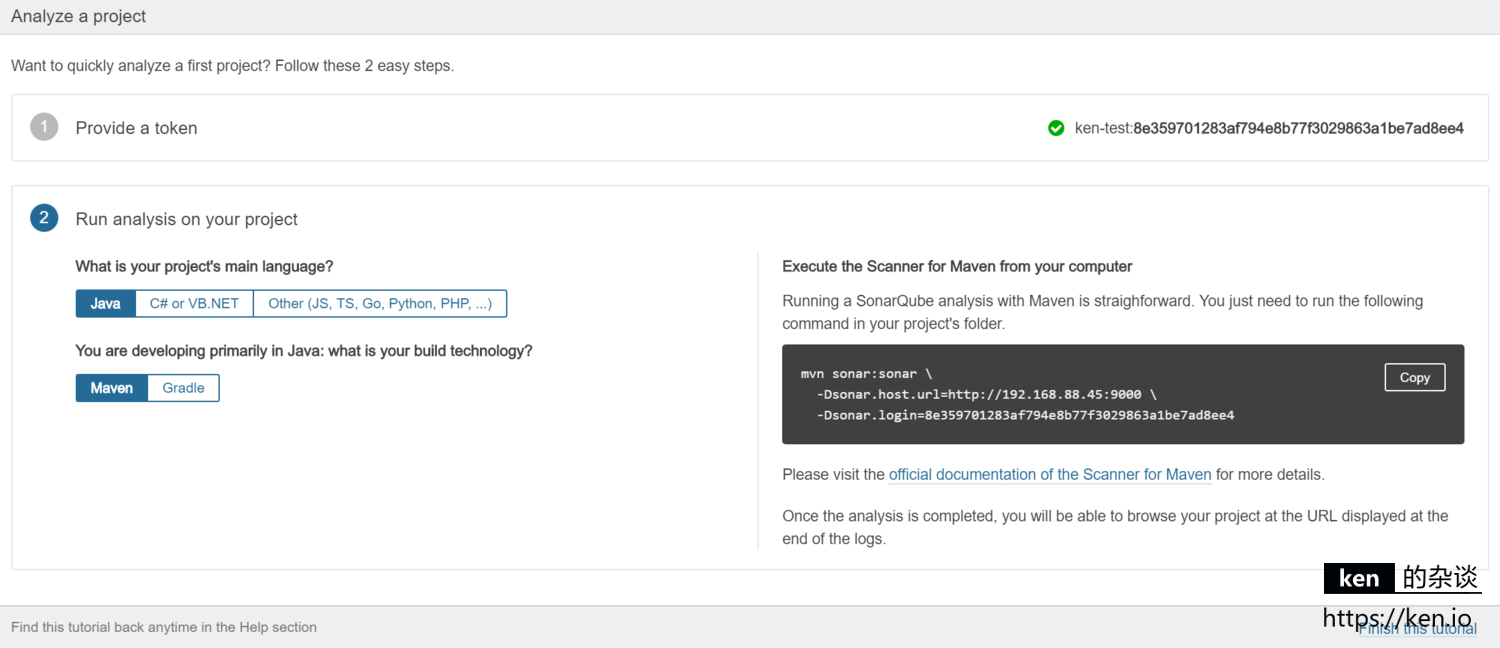The image size is (1500, 648).
Task: Click Finish this tutorial link
Action: tap(1418, 628)
